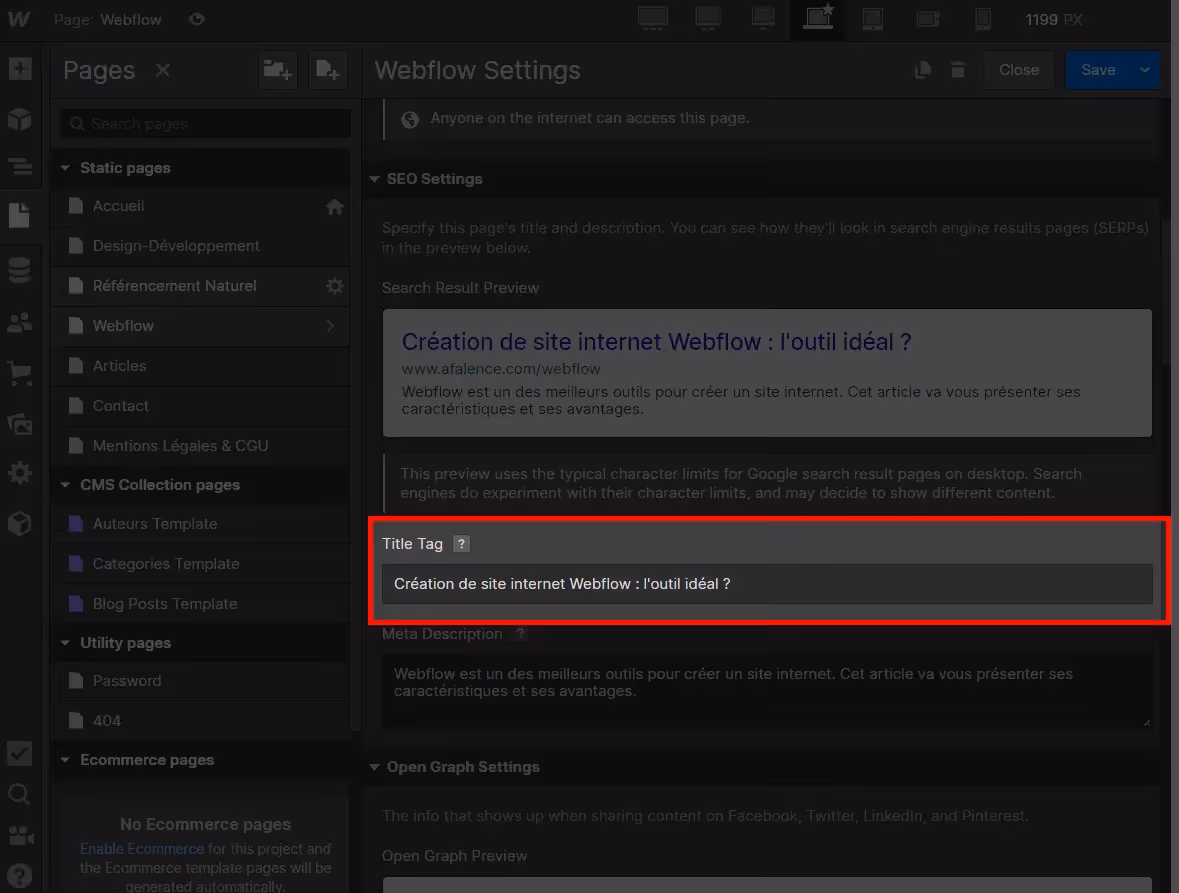Click the Title Tag help icon

pos(461,543)
